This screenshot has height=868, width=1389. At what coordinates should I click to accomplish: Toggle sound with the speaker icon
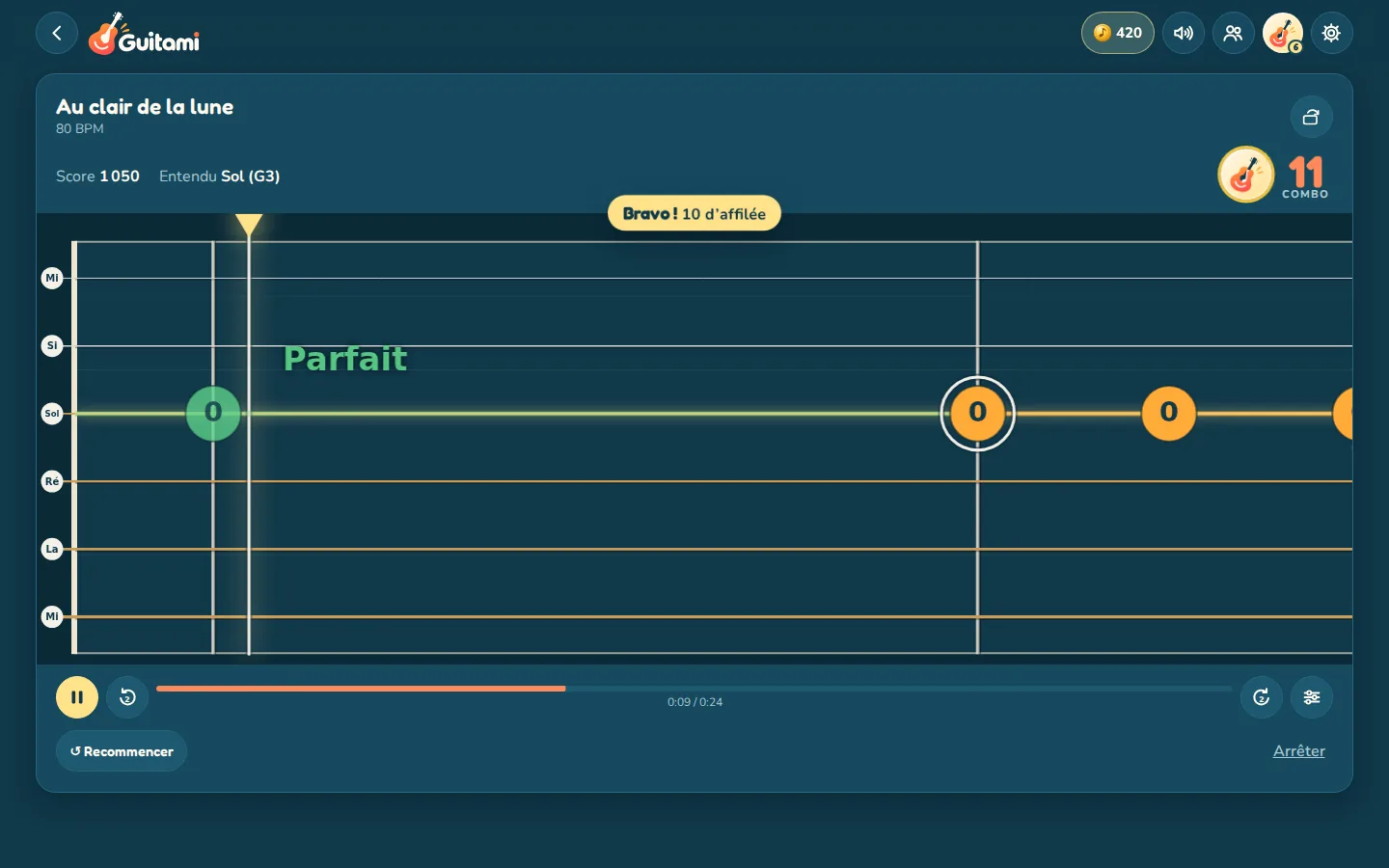[1184, 33]
